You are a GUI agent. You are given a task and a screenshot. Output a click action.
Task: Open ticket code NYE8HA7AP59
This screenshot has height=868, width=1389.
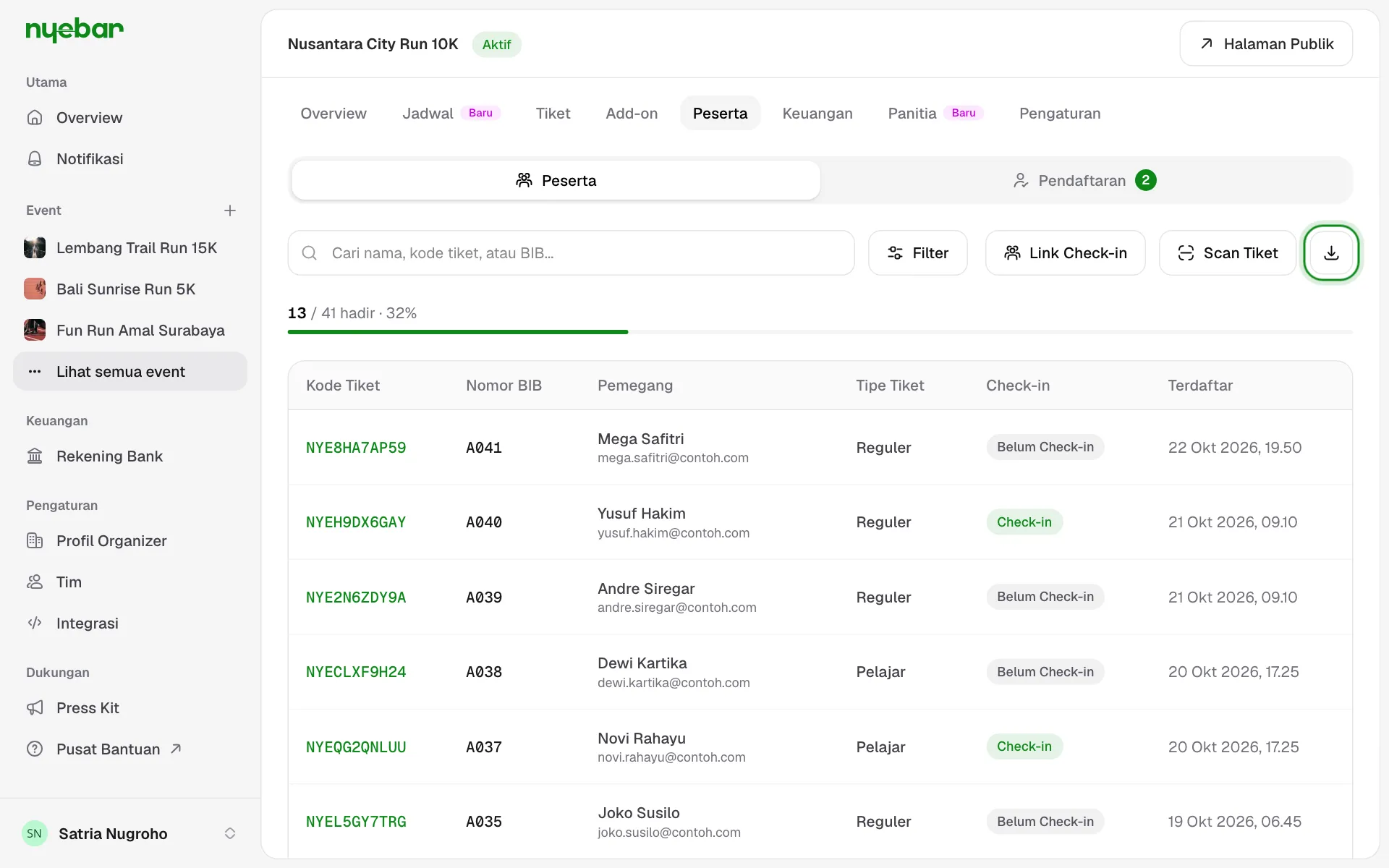tap(356, 448)
